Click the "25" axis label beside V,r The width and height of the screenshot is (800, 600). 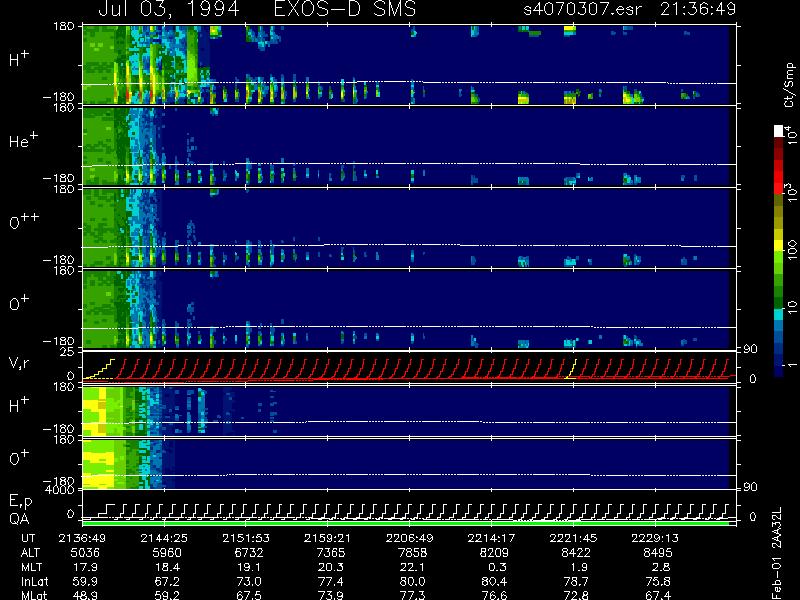point(67,352)
